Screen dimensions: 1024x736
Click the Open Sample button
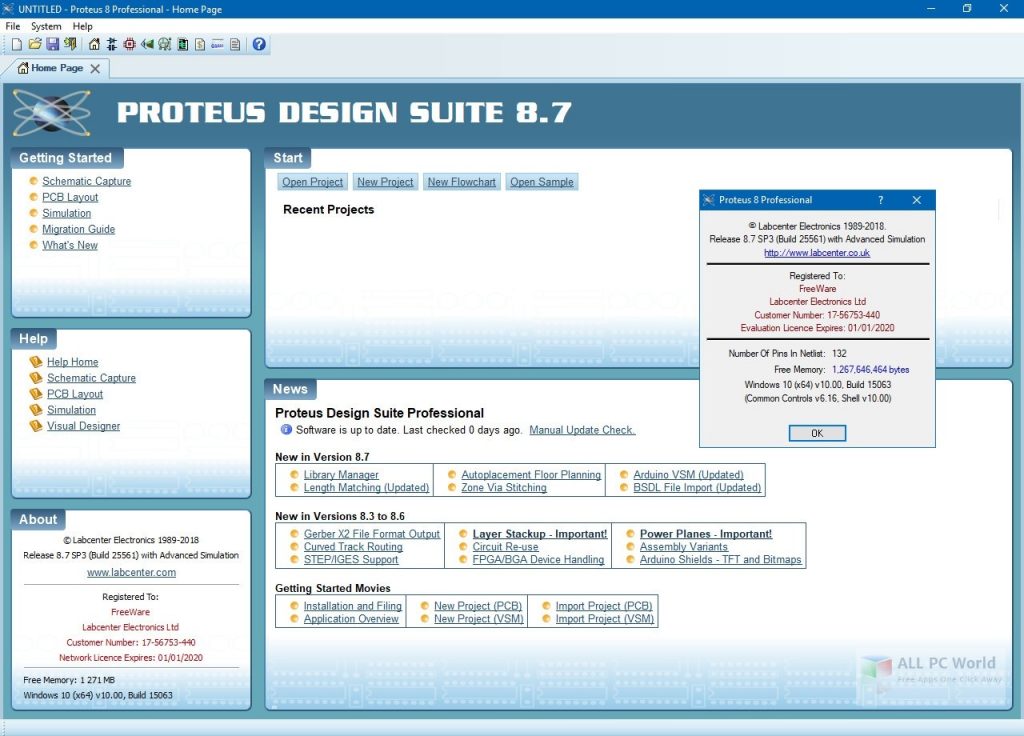541,182
